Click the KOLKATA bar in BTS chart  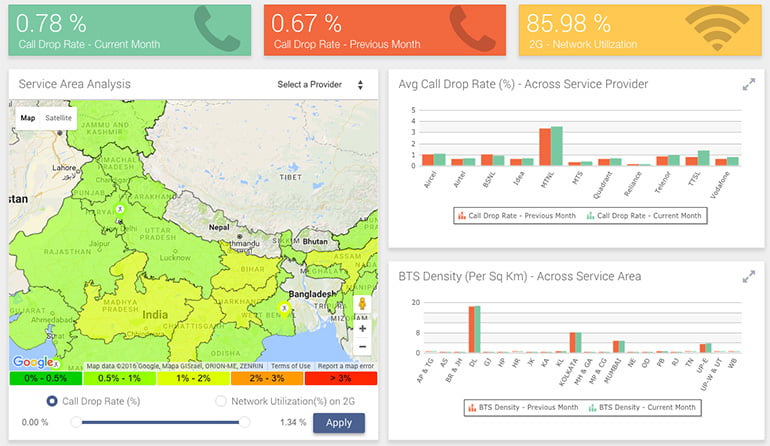(576, 342)
